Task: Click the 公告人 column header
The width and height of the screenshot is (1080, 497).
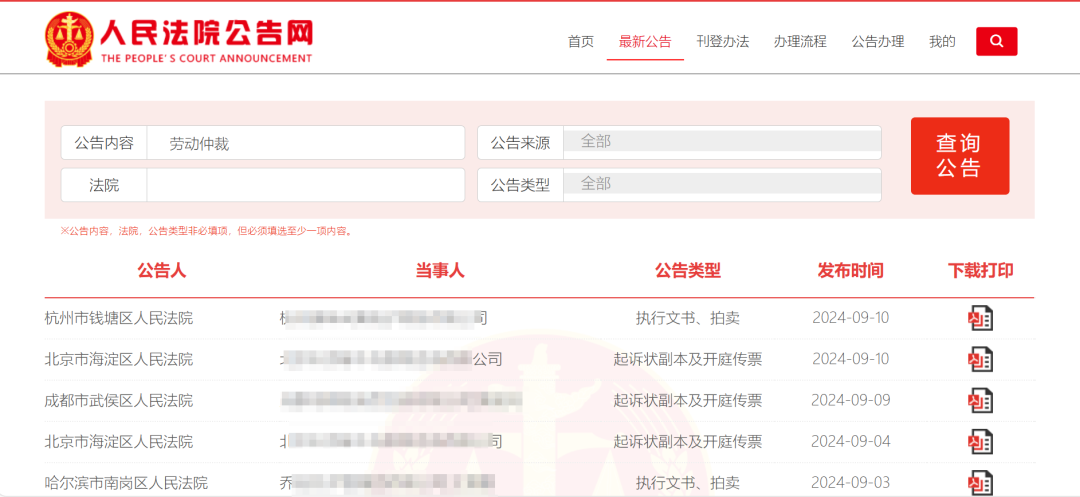Action: [x=162, y=271]
